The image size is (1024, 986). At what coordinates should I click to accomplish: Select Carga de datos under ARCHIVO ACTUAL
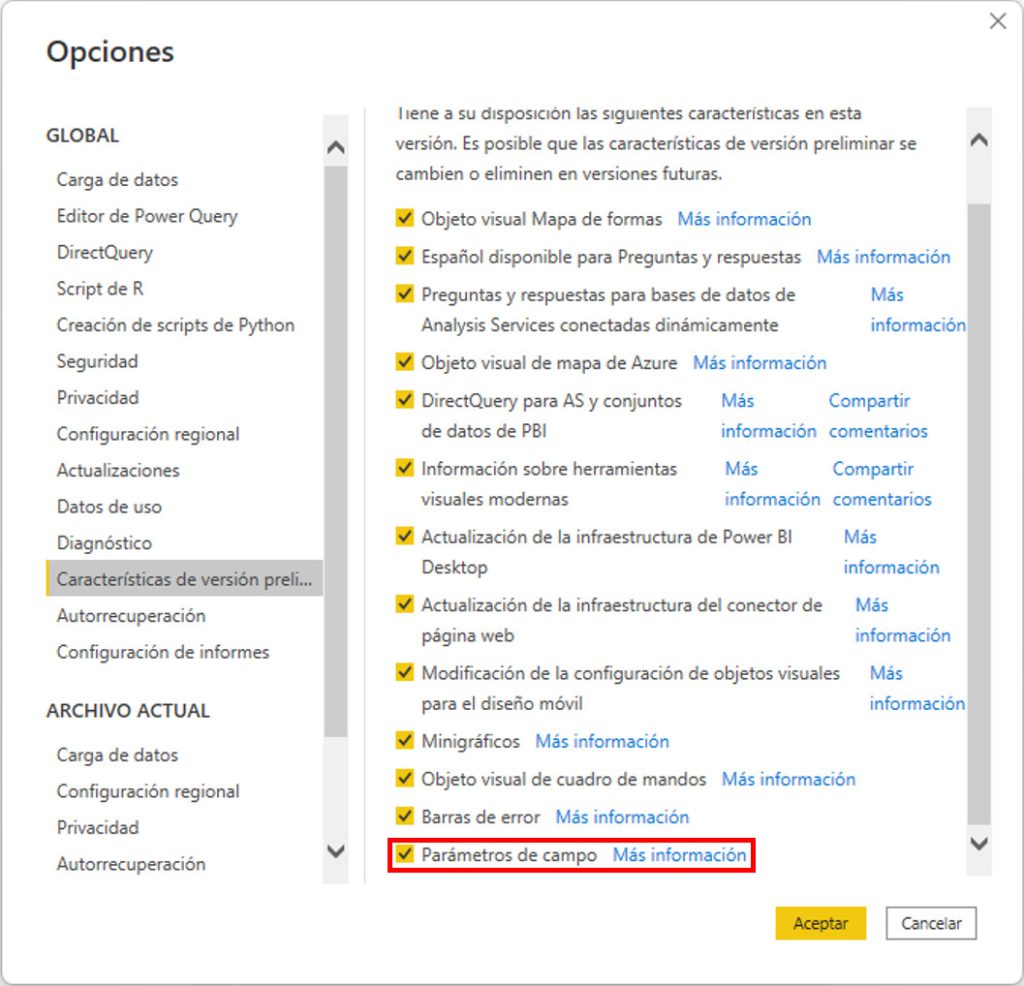[x=118, y=755]
